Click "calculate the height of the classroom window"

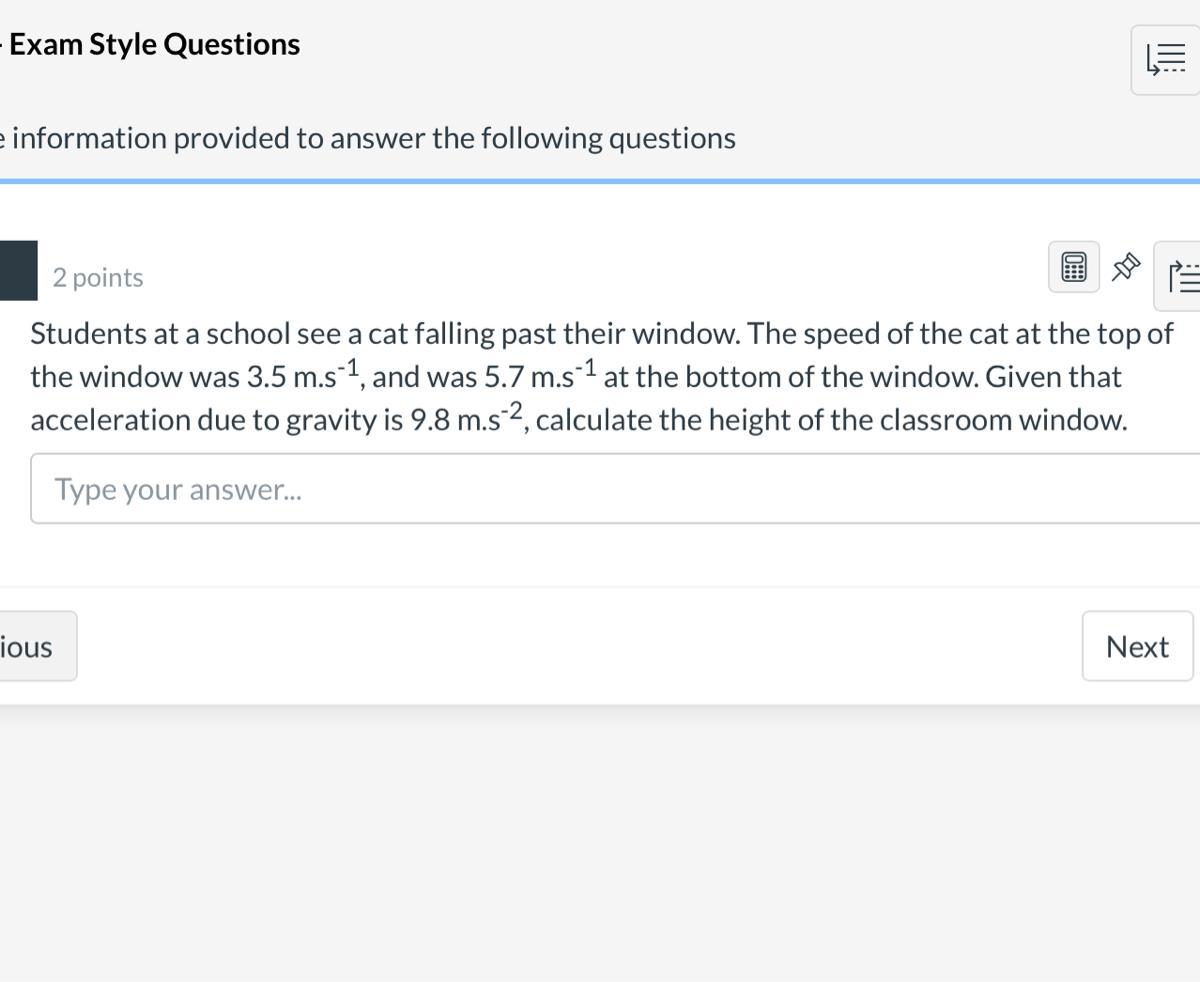click(831, 420)
